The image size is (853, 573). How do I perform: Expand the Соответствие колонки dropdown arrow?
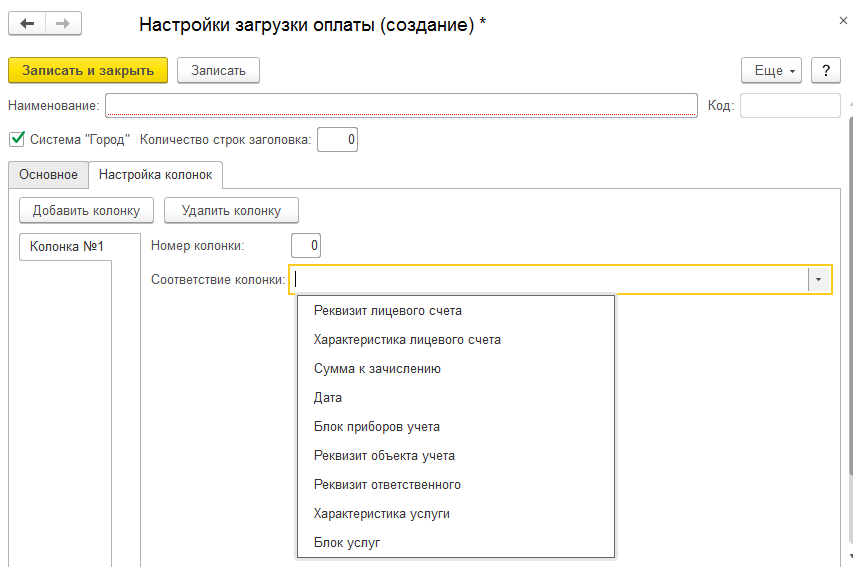(818, 280)
